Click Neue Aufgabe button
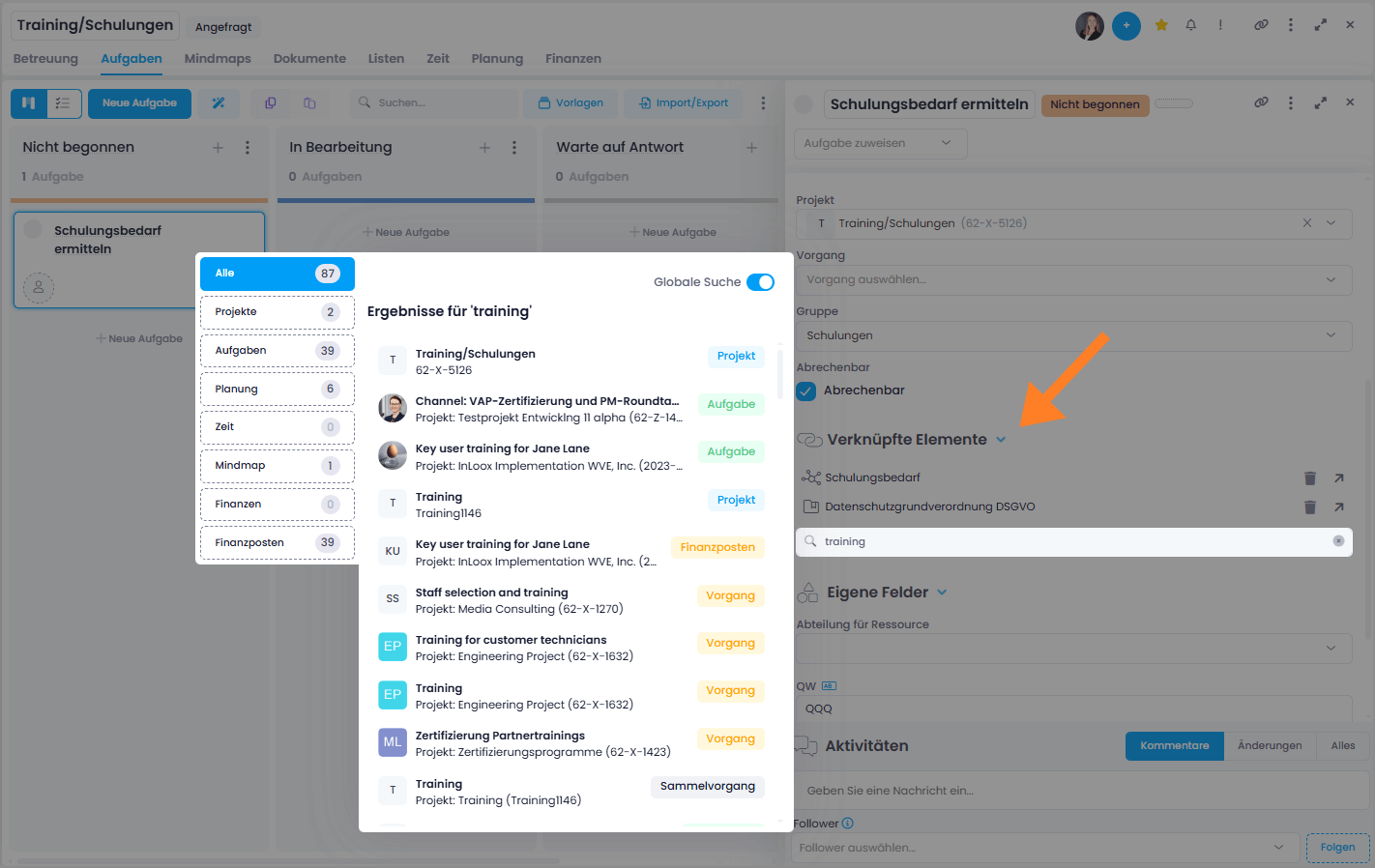The image size is (1375, 868). point(139,103)
